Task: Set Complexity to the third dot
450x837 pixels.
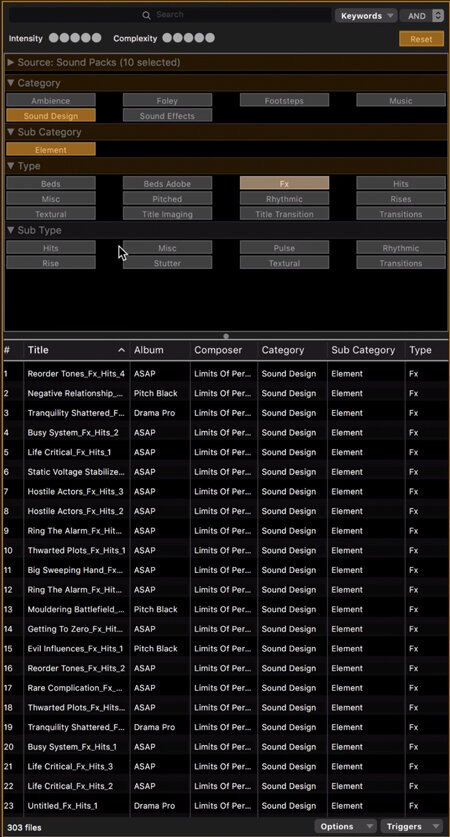Action: (188, 38)
